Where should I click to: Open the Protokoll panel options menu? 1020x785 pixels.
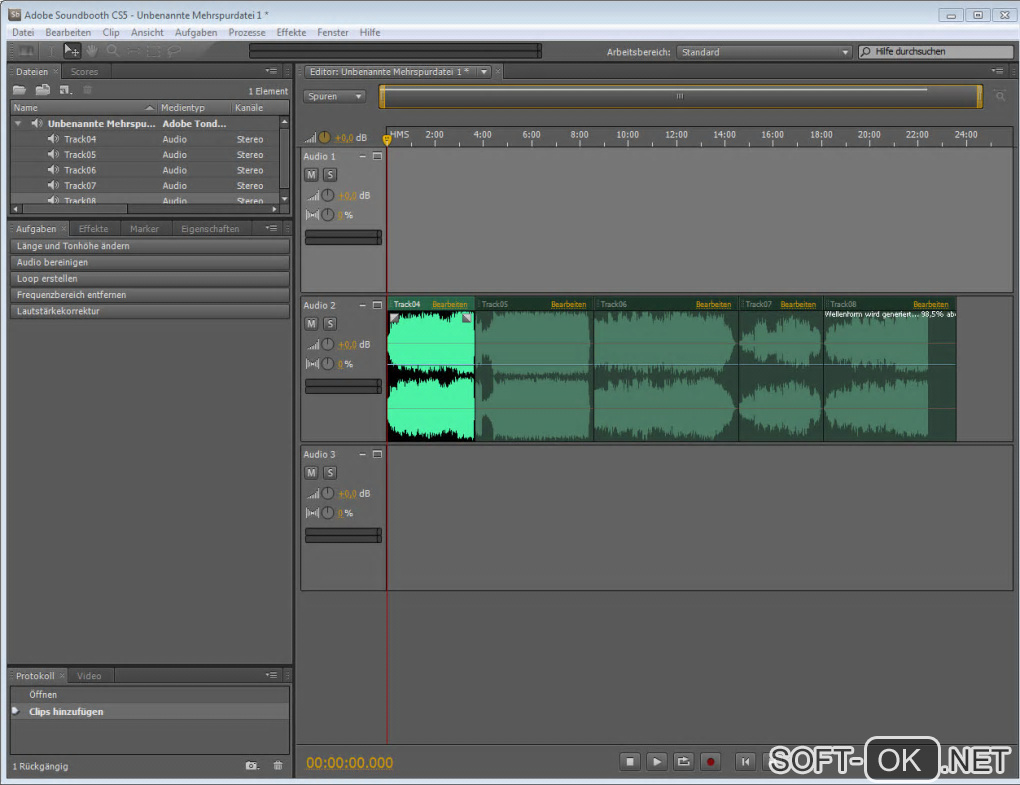coord(271,675)
